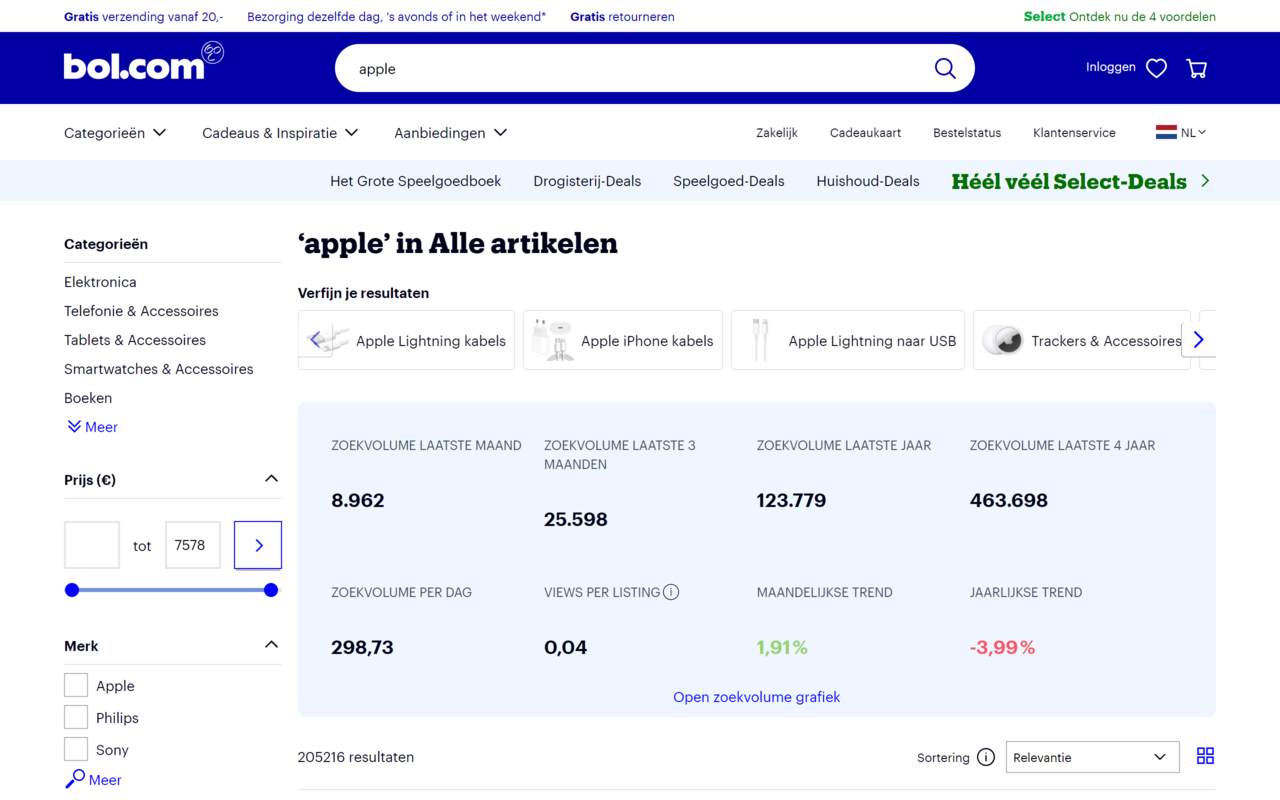The width and height of the screenshot is (1280, 800).
Task: Open the Aanbiedingen dropdown
Action: pos(450,132)
